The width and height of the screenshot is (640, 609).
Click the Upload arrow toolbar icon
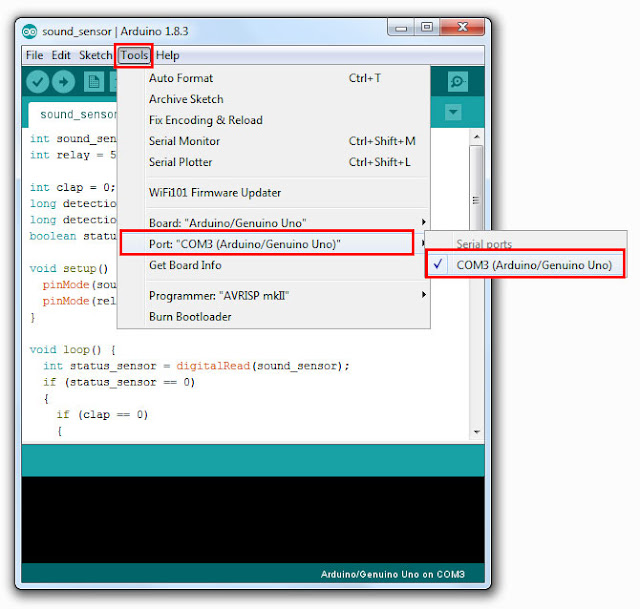tap(63, 82)
